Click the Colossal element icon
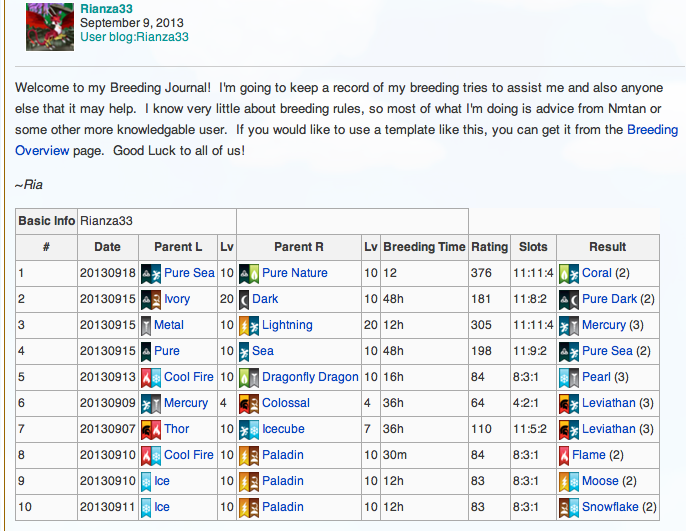Screen dimensions: 686x531 tap(249, 403)
